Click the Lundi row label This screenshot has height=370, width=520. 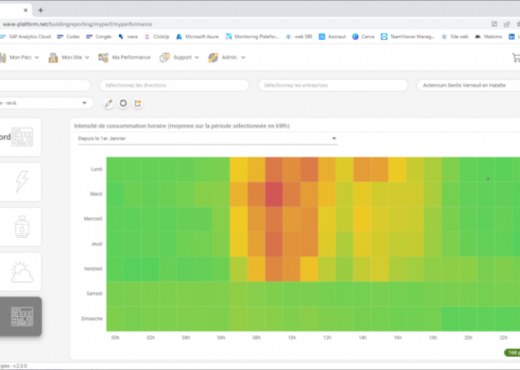(96, 169)
